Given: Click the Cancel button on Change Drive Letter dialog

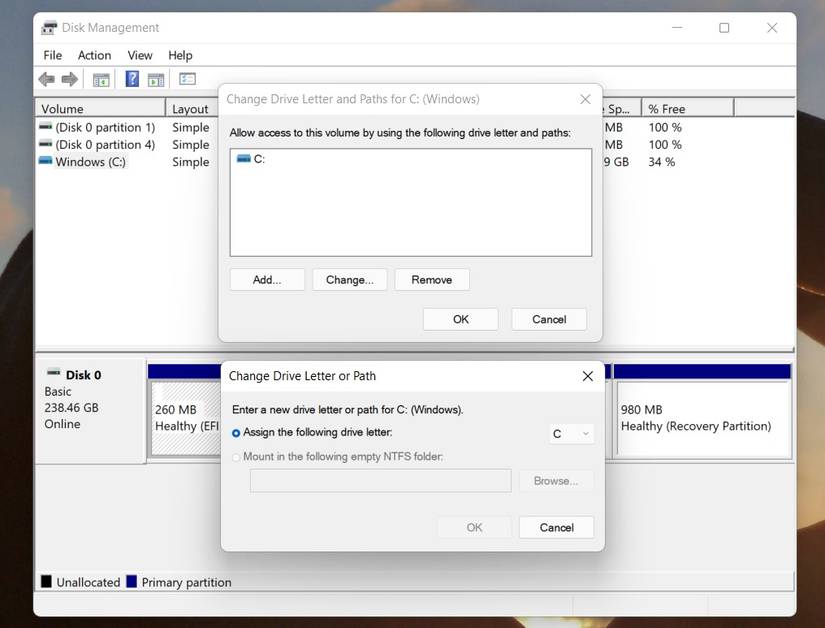Looking at the screenshot, I should [x=557, y=527].
